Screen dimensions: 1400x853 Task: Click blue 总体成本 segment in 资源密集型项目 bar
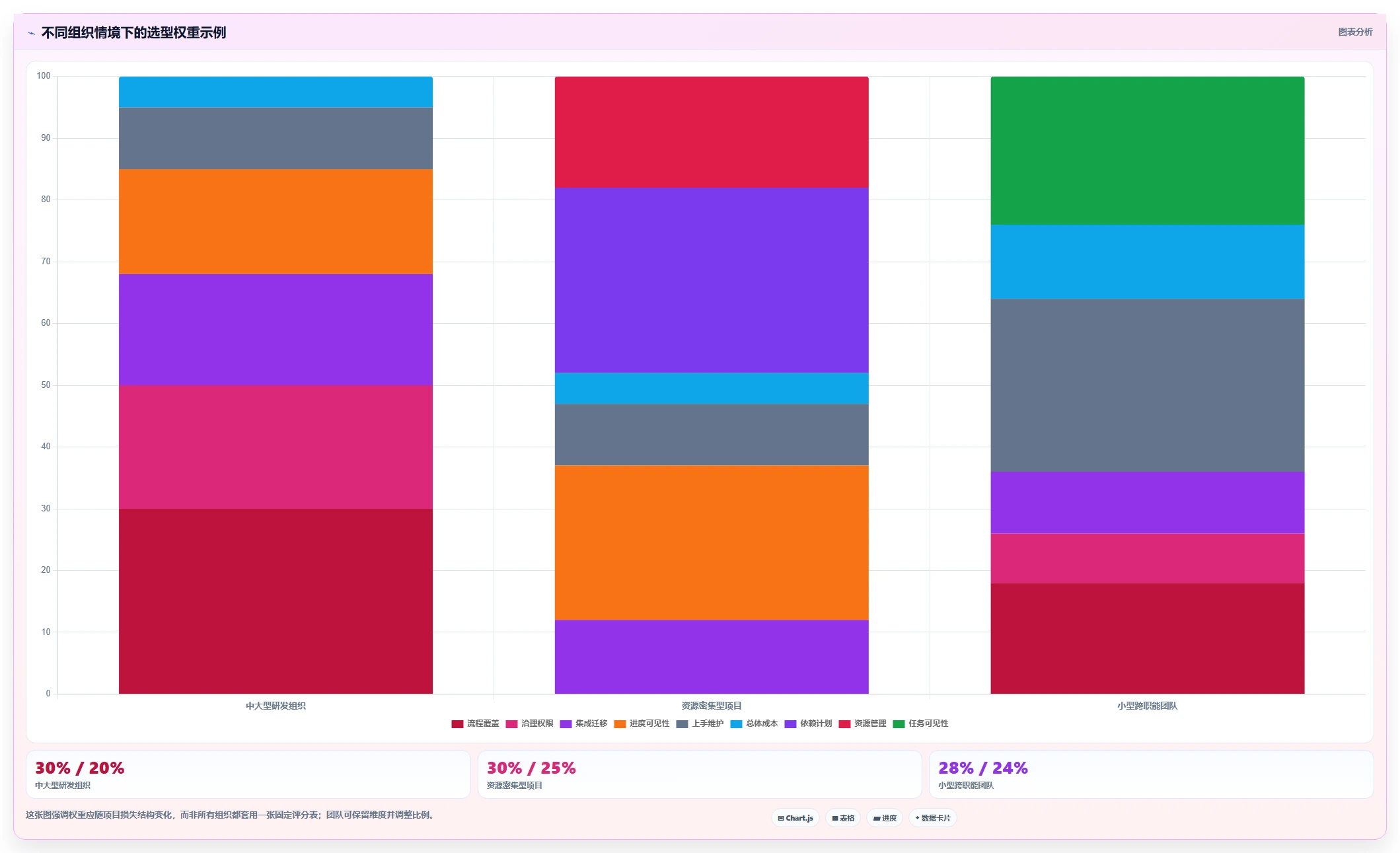click(712, 389)
